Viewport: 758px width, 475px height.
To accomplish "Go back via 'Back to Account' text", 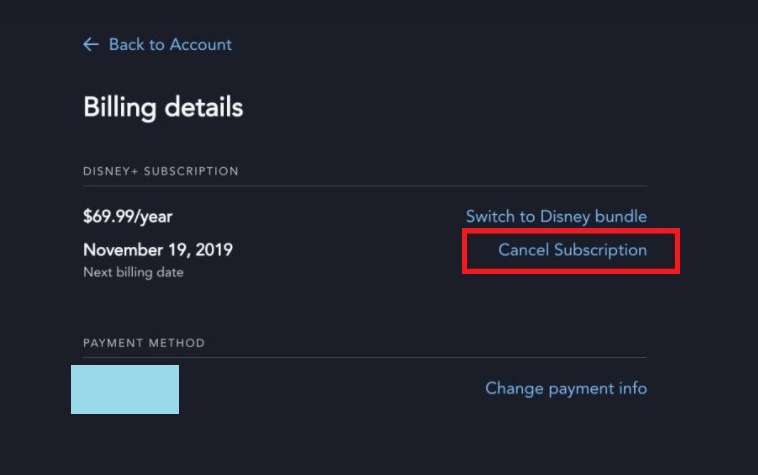I will click(170, 44).
